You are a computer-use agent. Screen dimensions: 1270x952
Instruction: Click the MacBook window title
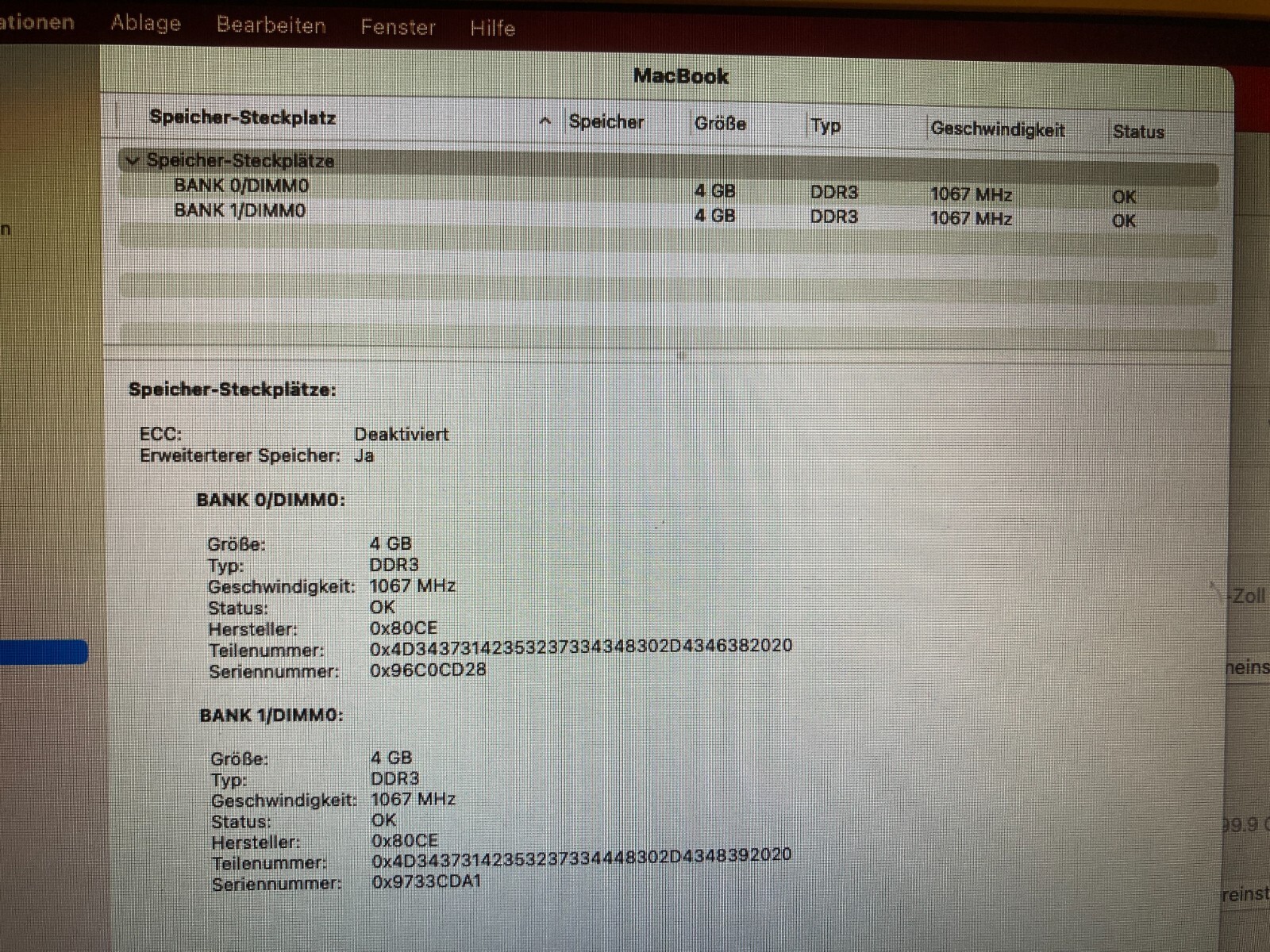pos(680,76)
